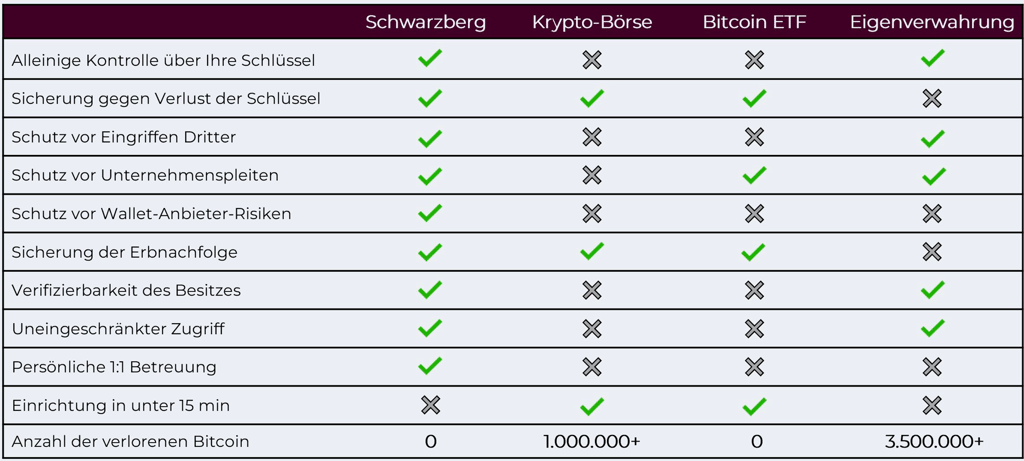Click Eigenverwahrung cross for Sicherung gegen Verlust
The image size is (1024, 461).
tap(932, 99)
